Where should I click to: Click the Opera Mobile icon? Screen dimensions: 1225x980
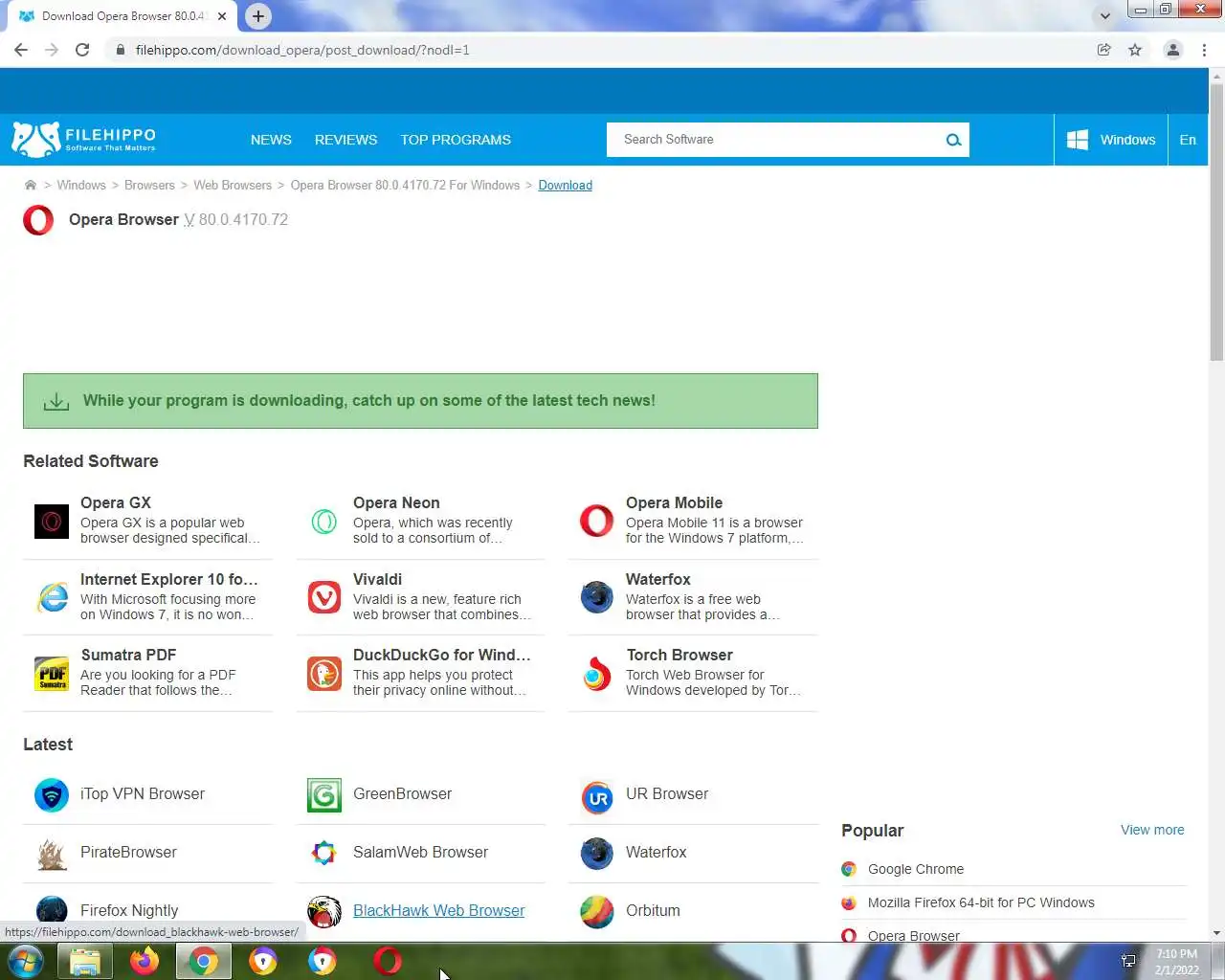597,522
